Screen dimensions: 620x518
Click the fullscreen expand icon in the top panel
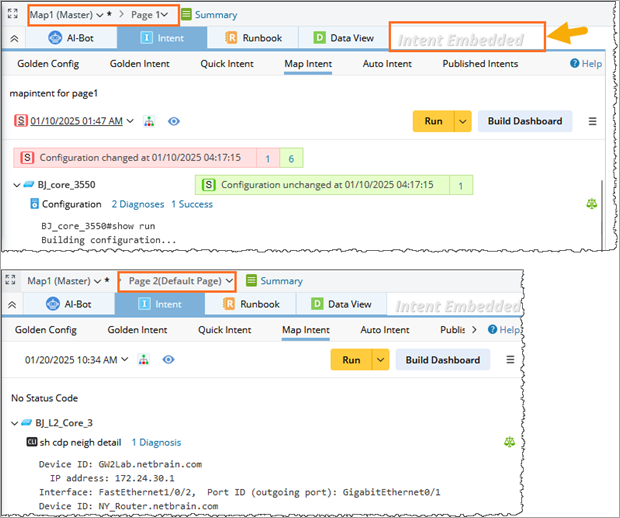(13, 13)
